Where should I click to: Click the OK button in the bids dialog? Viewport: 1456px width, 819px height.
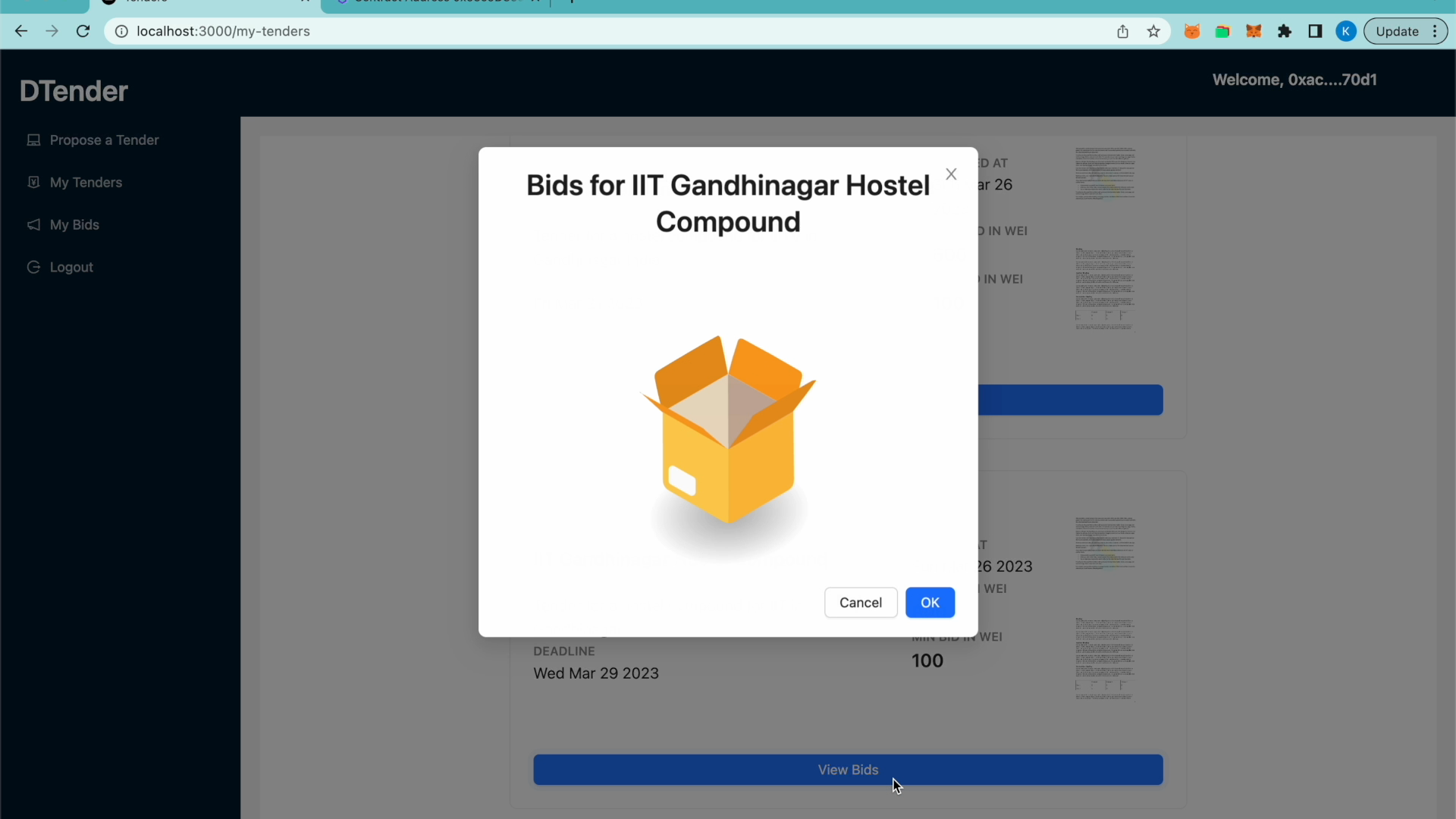930,603
